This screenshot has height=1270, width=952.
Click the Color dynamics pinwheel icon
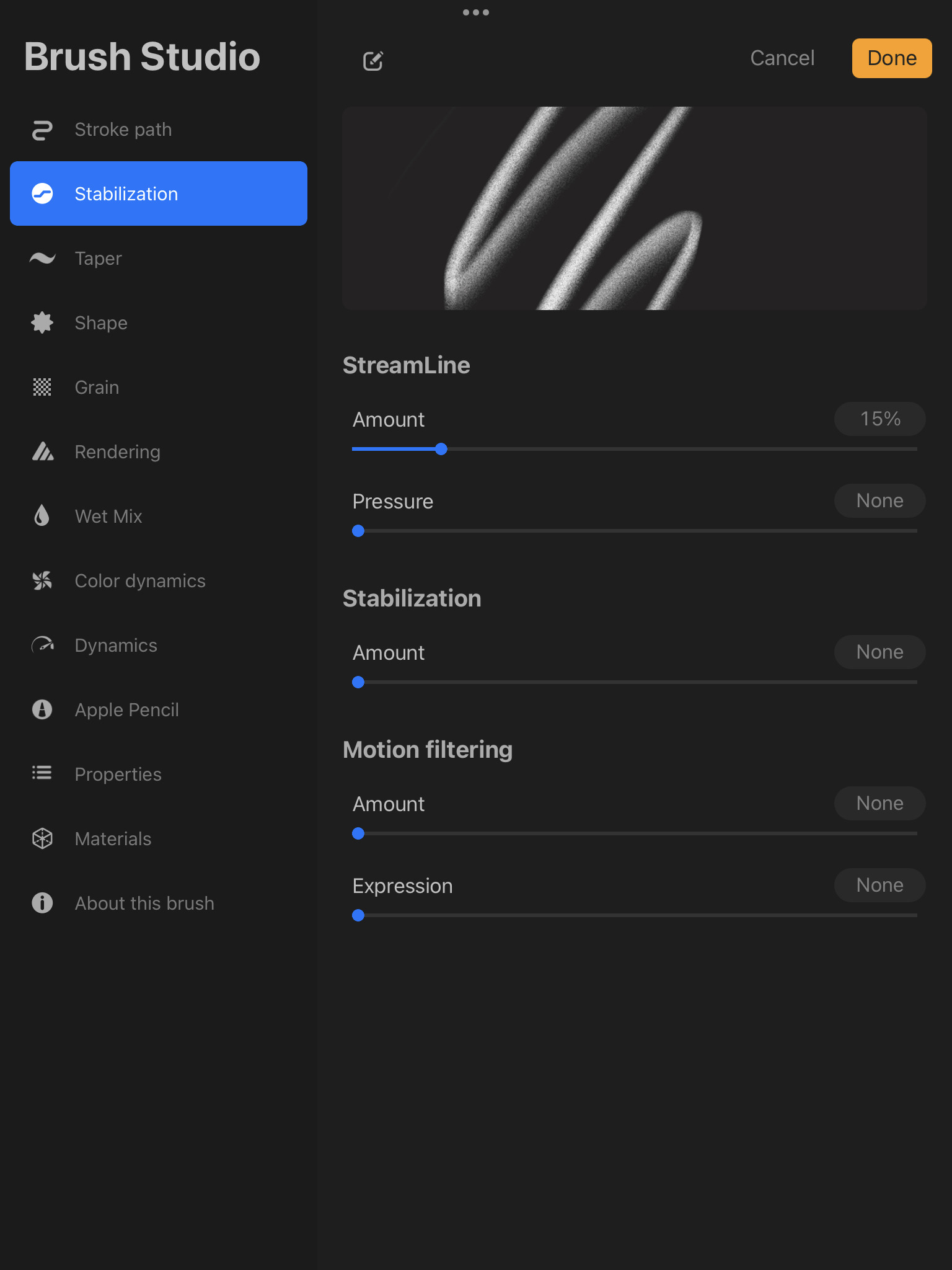click(x=42, y=581)
